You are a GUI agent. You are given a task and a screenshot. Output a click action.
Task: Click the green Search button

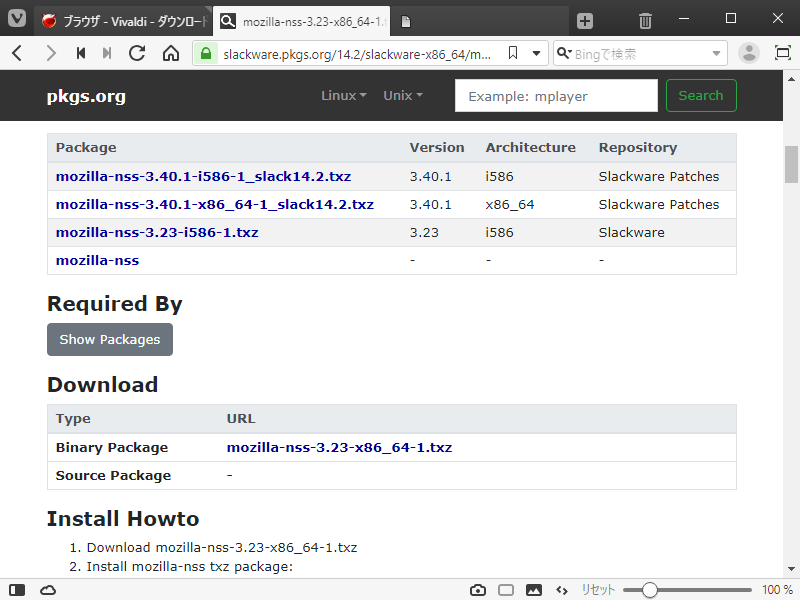pos(701,95)
